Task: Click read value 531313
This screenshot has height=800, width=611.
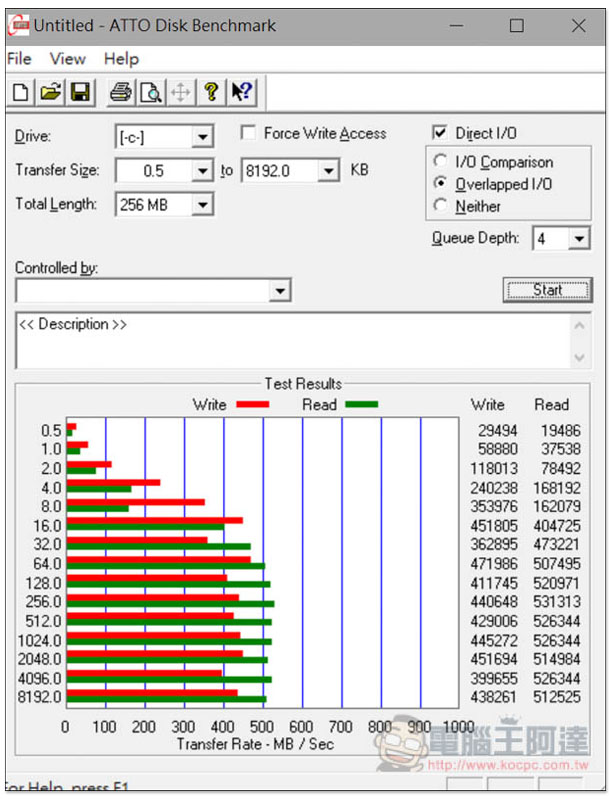Action: coord(557,602)
